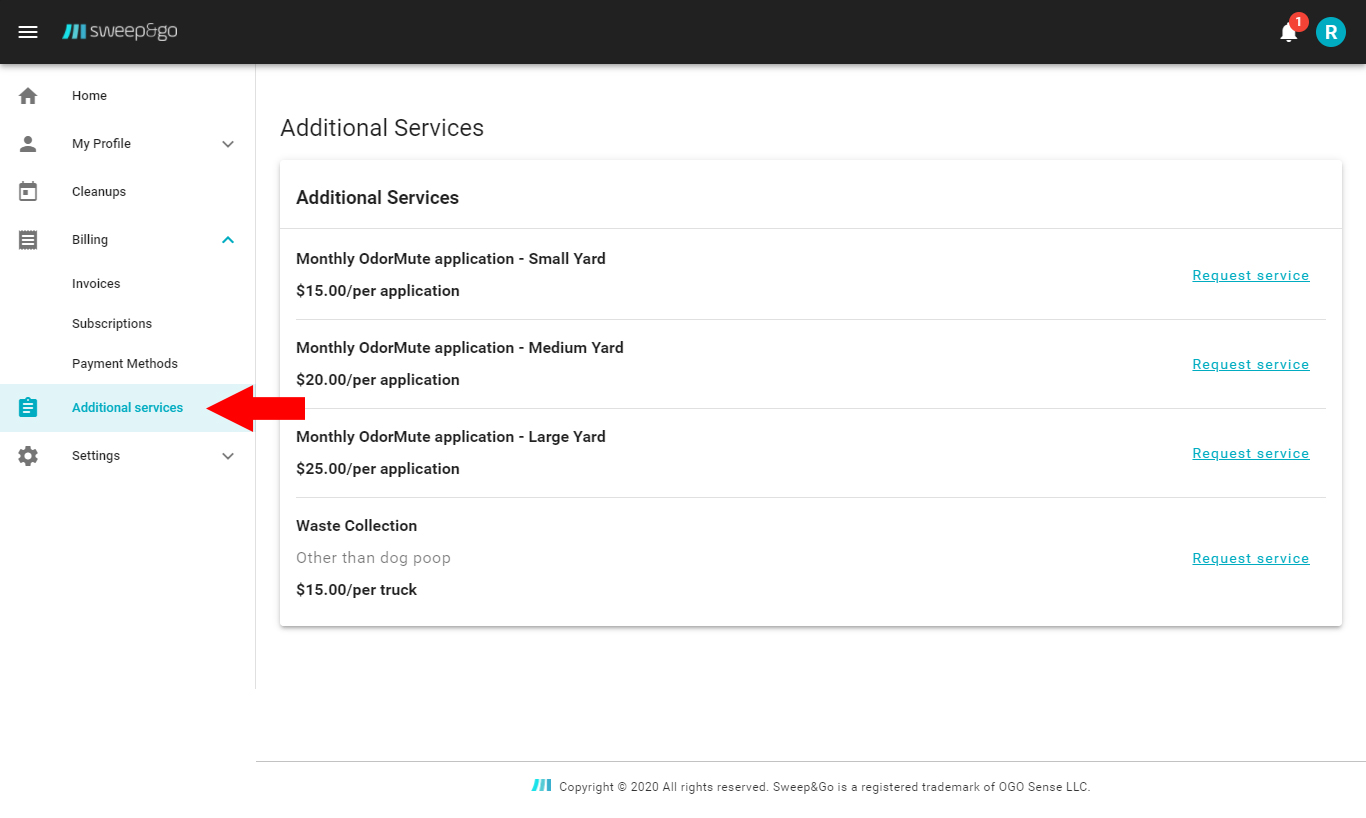1366x818 pixels.
Task: Click the Additional services clipboard icon
Action: (x=28, y=407)
